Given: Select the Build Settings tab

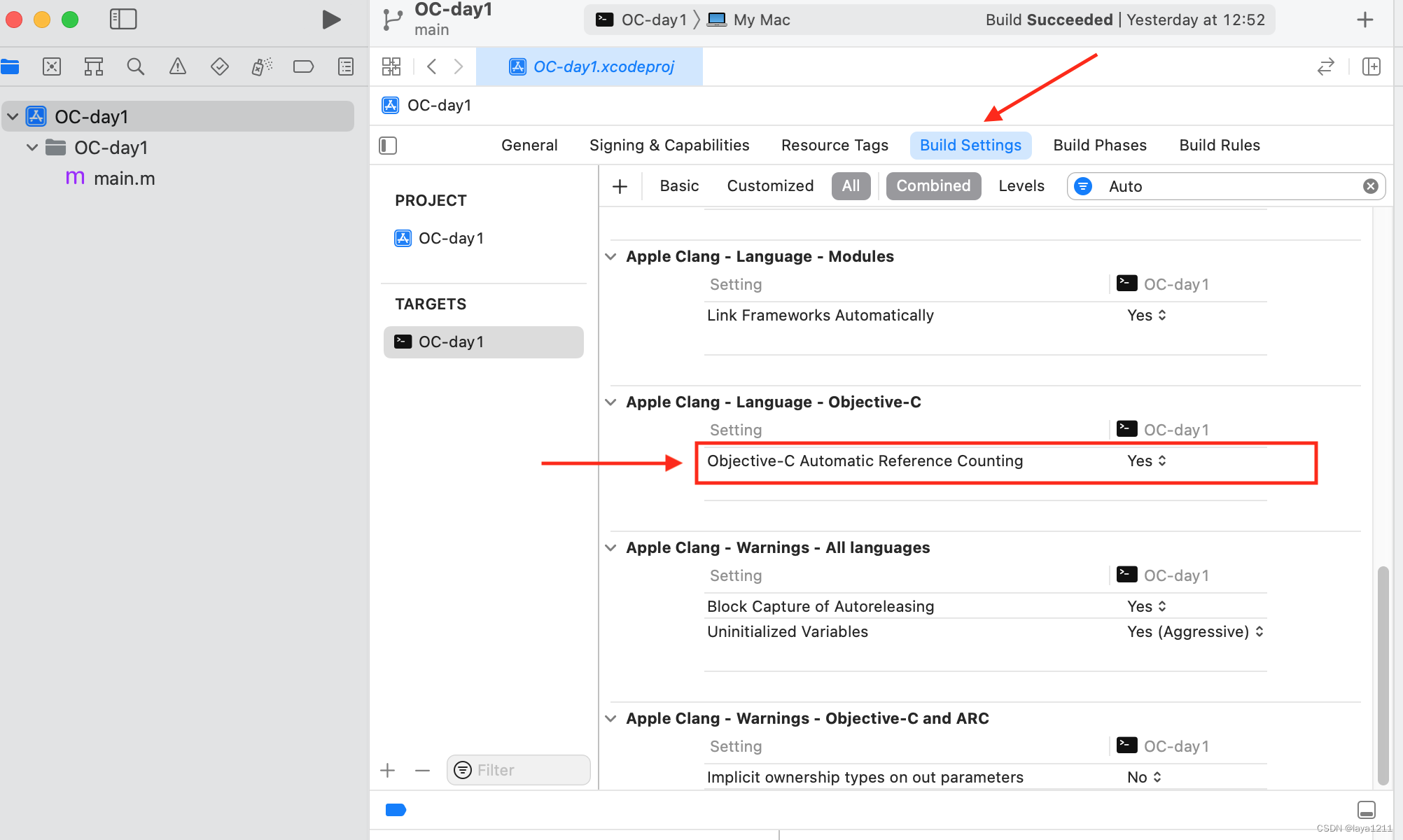Looking at the screenshot, I should pos(970,146).
